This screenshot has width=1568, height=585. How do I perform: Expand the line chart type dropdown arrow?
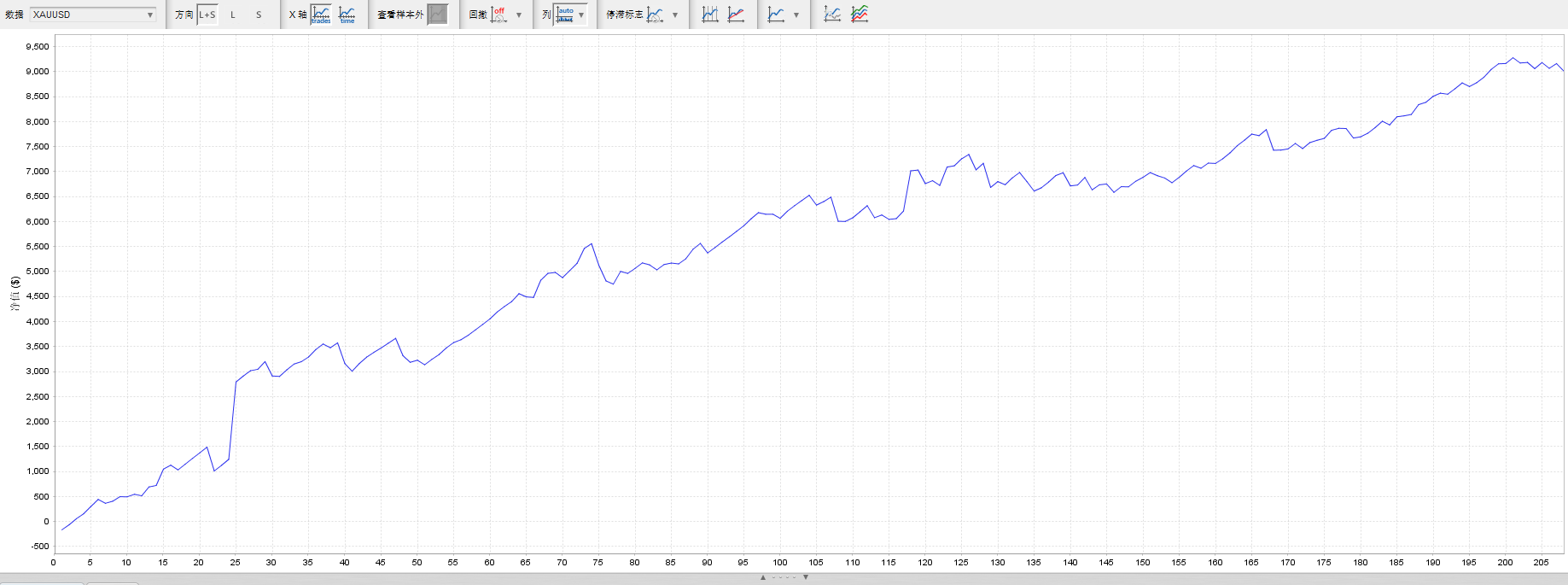pyautogui.click(x=796, y=15)
